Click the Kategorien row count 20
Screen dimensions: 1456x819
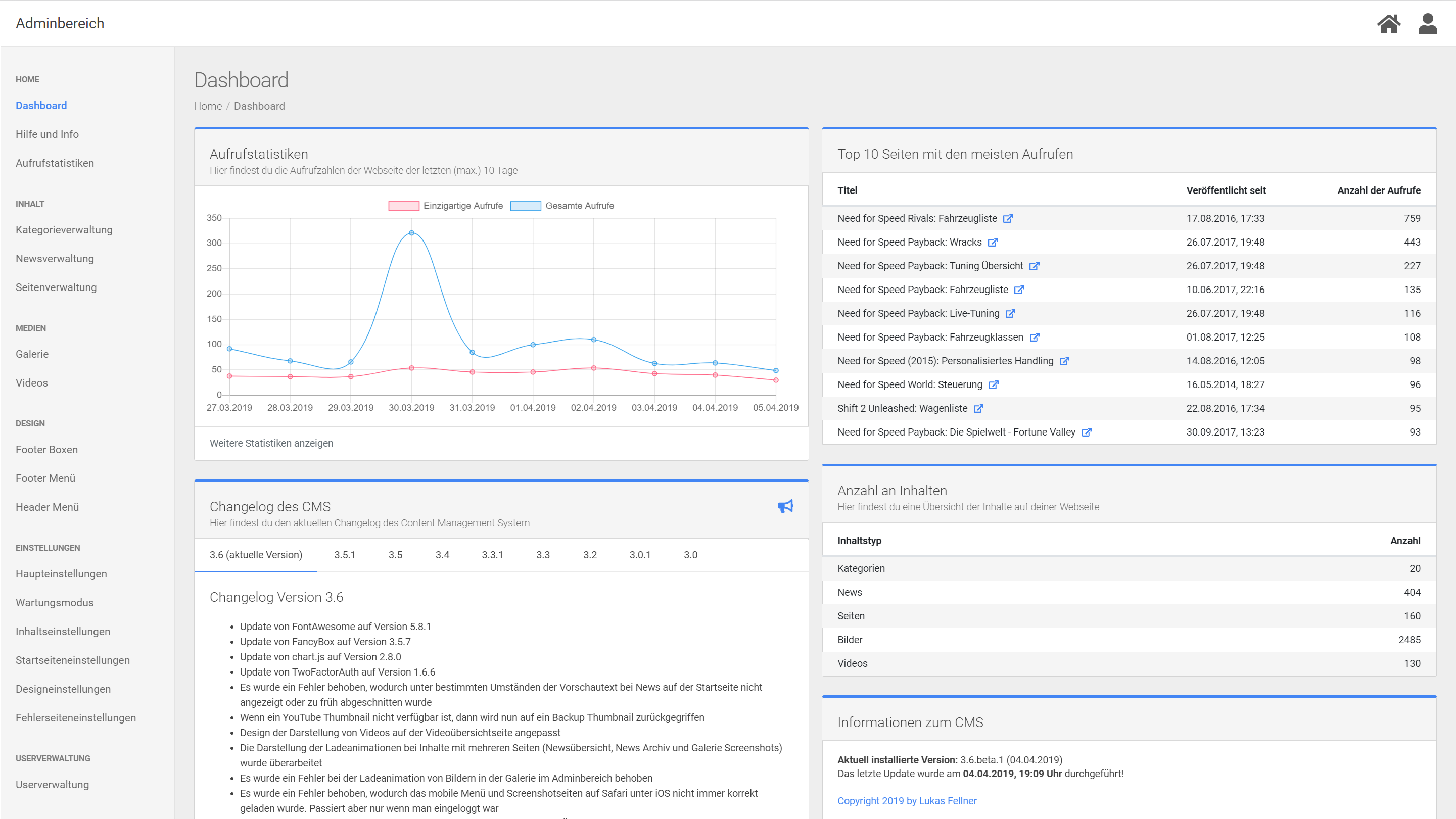pos(1415,568)
